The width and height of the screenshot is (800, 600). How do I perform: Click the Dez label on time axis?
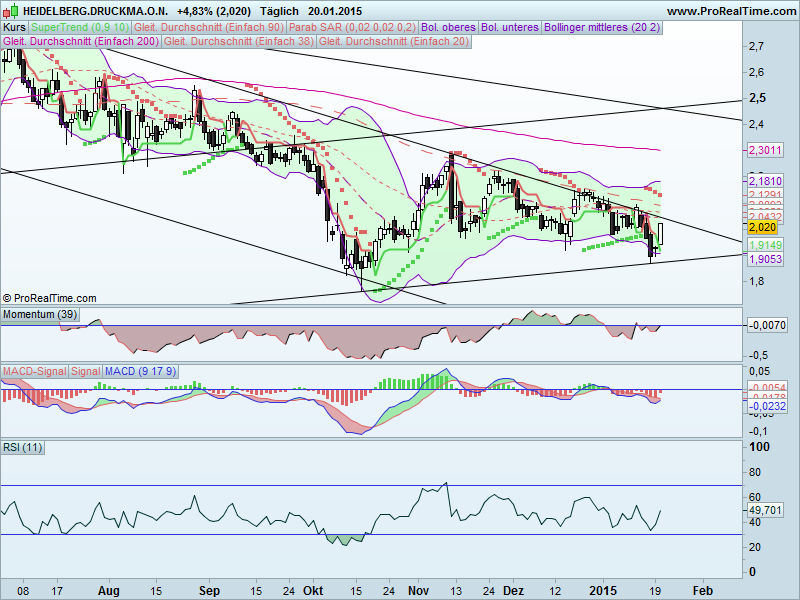(x=513, y=591)
